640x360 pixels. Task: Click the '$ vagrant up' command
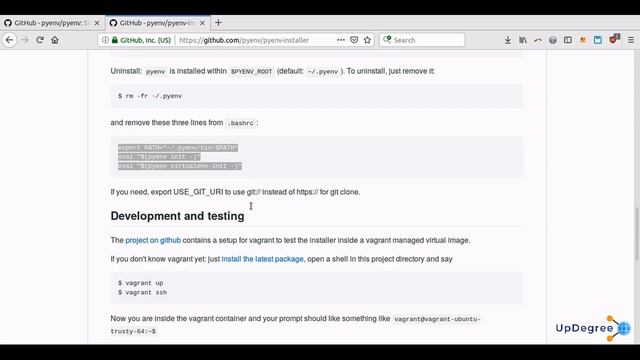pos(140,283)
